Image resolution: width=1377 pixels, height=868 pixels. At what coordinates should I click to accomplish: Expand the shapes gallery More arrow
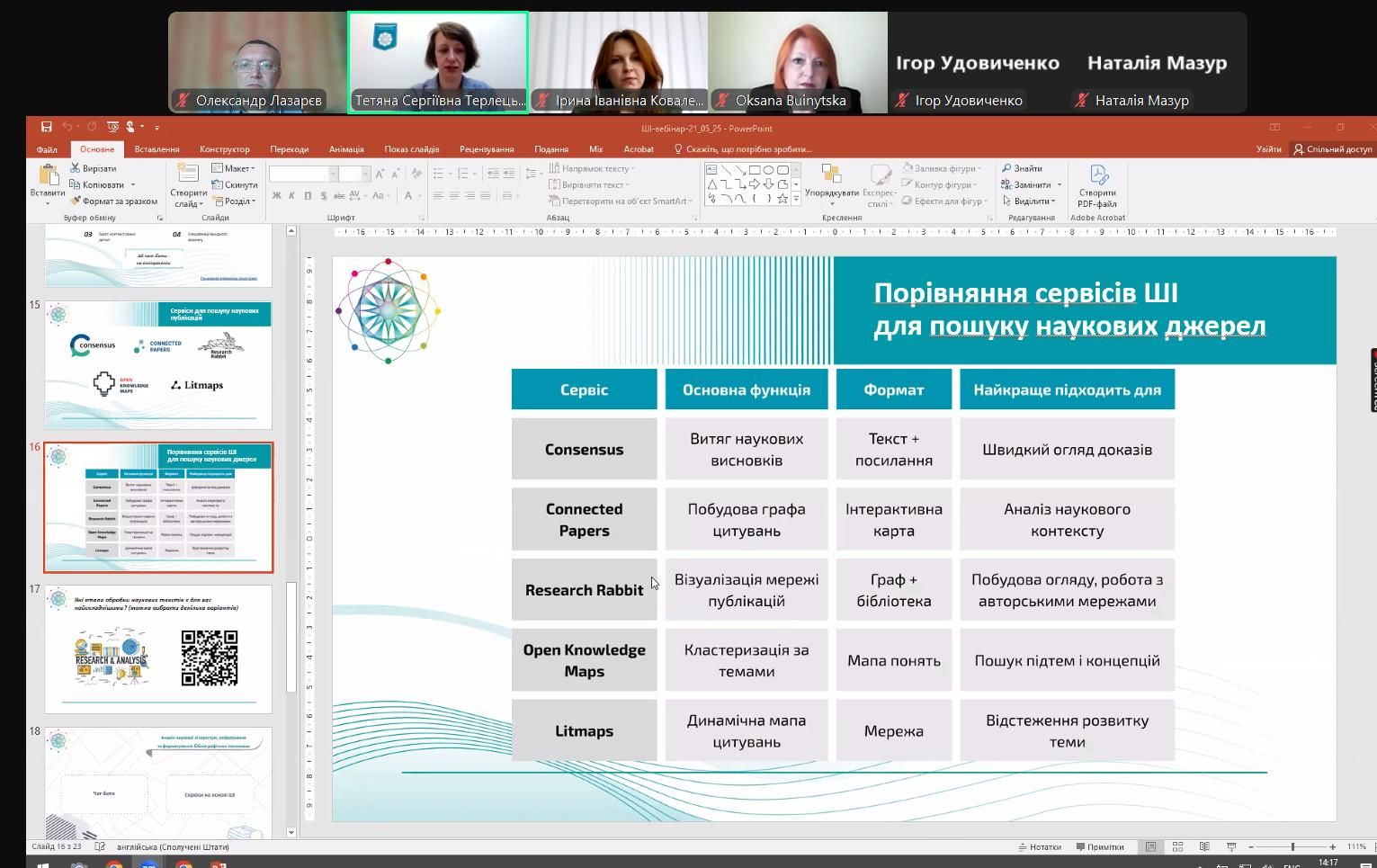click(795, 199)
